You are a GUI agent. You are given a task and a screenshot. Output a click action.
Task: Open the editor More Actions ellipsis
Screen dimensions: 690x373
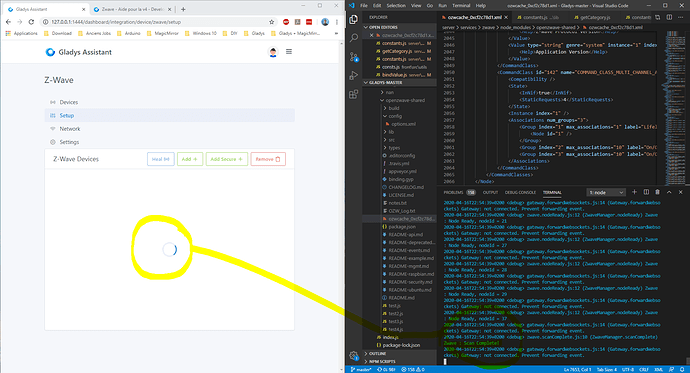point(681,17)
